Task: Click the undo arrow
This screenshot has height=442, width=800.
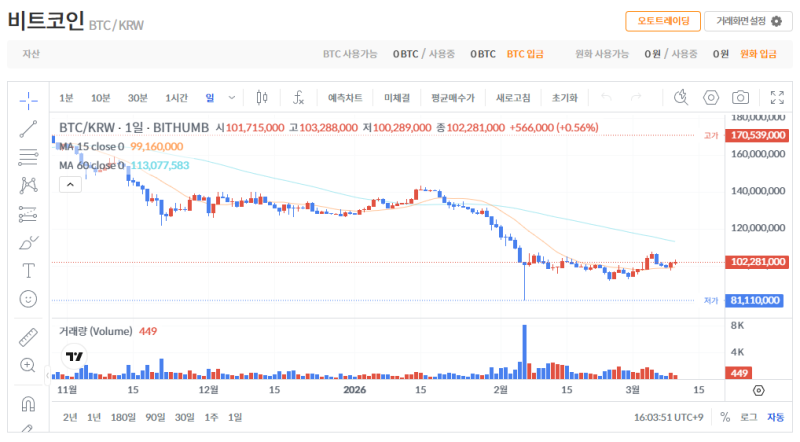Action: coord(606,97)
